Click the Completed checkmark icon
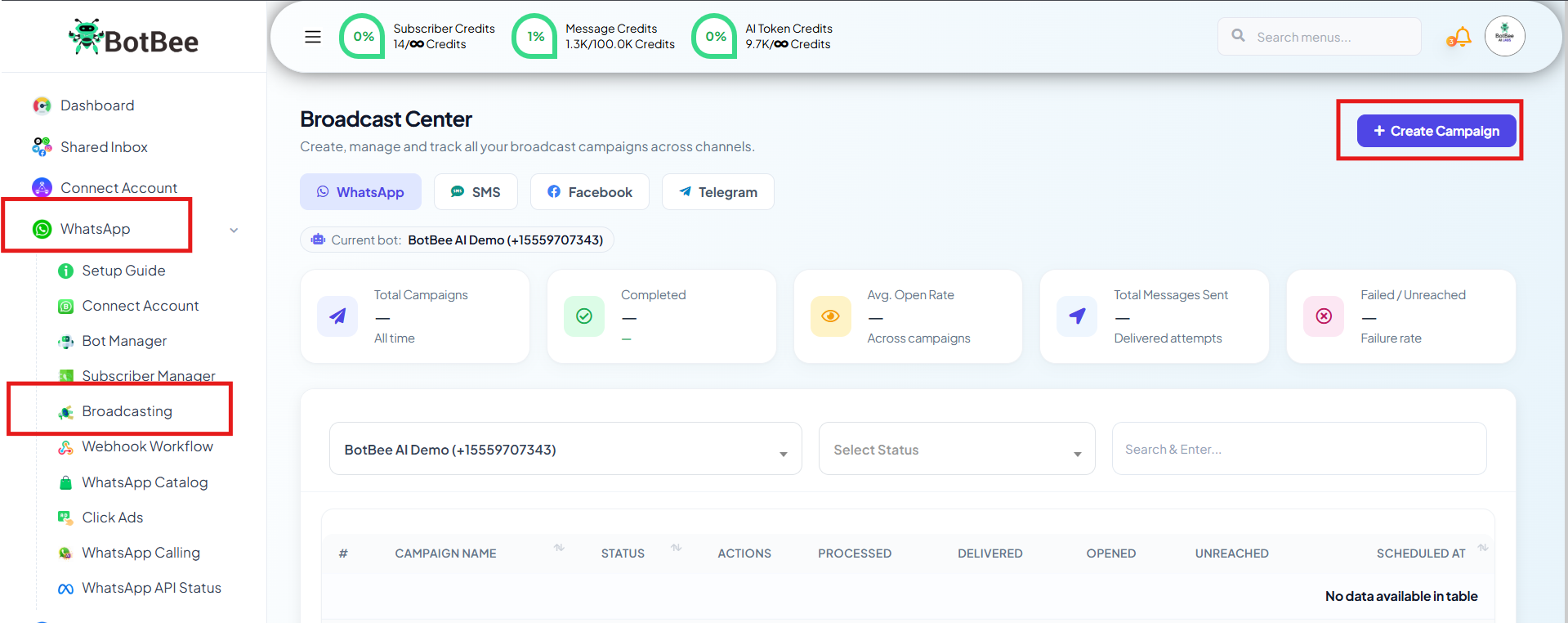 (x=584, y=316)
